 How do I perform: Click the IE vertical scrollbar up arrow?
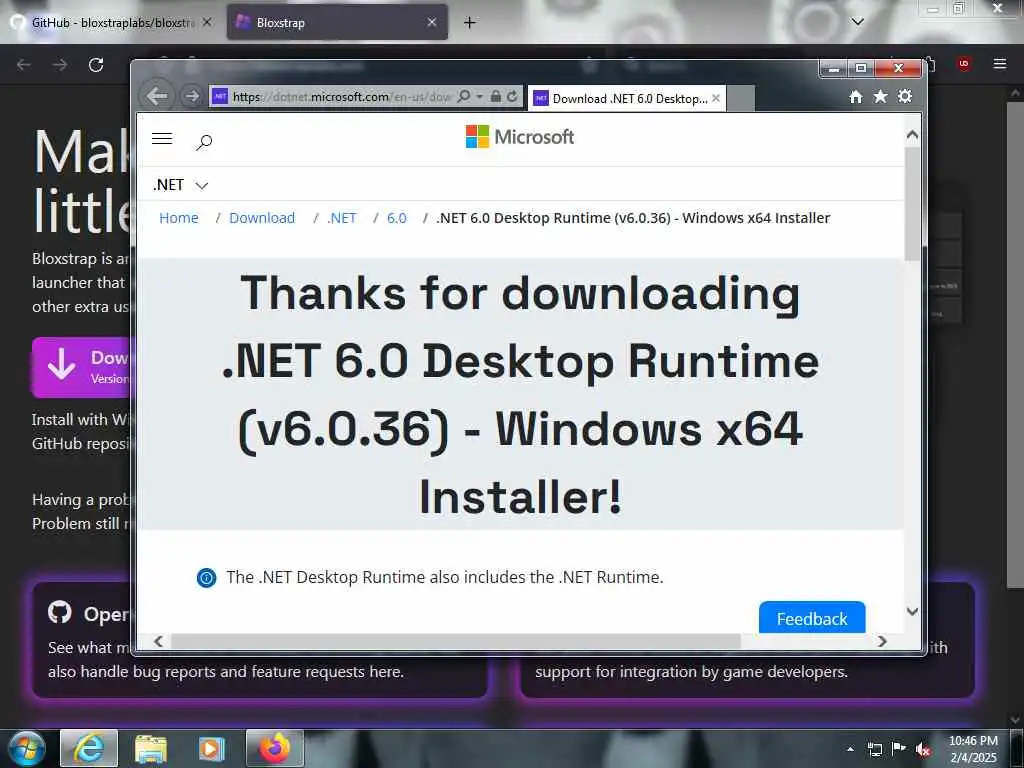[912, 135]
